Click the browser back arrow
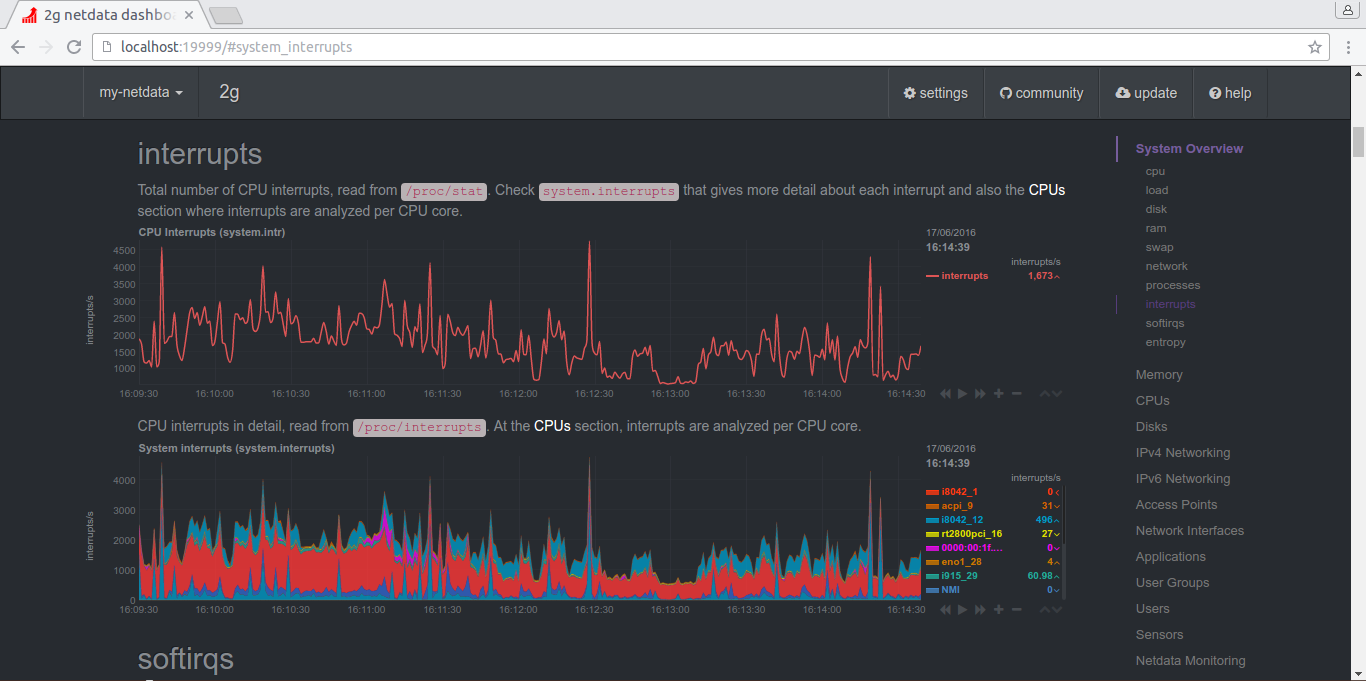Screen dimensions: 1366x681 point(18,47)
